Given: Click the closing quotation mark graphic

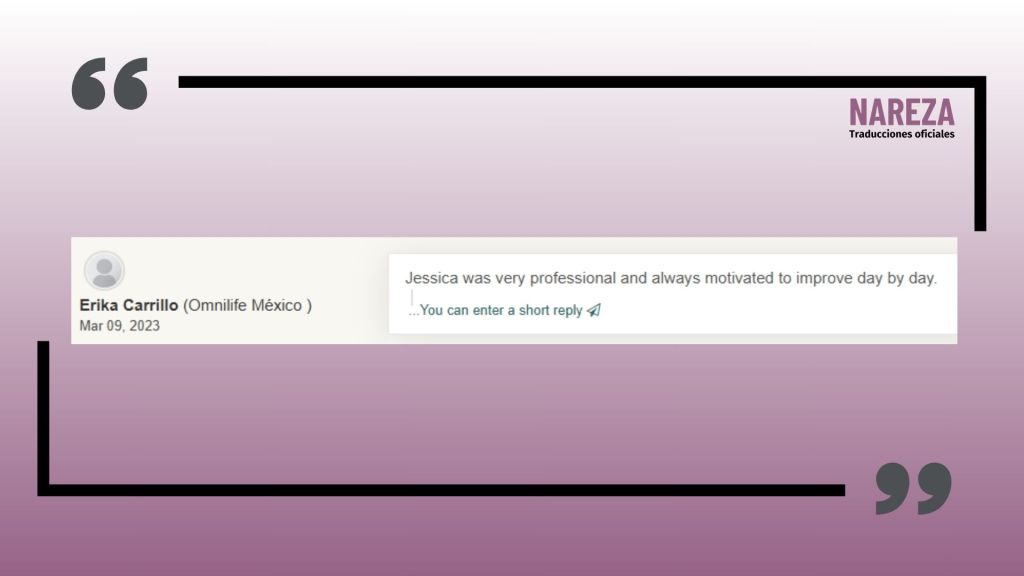Looking at the screenshot, I should [x=913, y=488].
